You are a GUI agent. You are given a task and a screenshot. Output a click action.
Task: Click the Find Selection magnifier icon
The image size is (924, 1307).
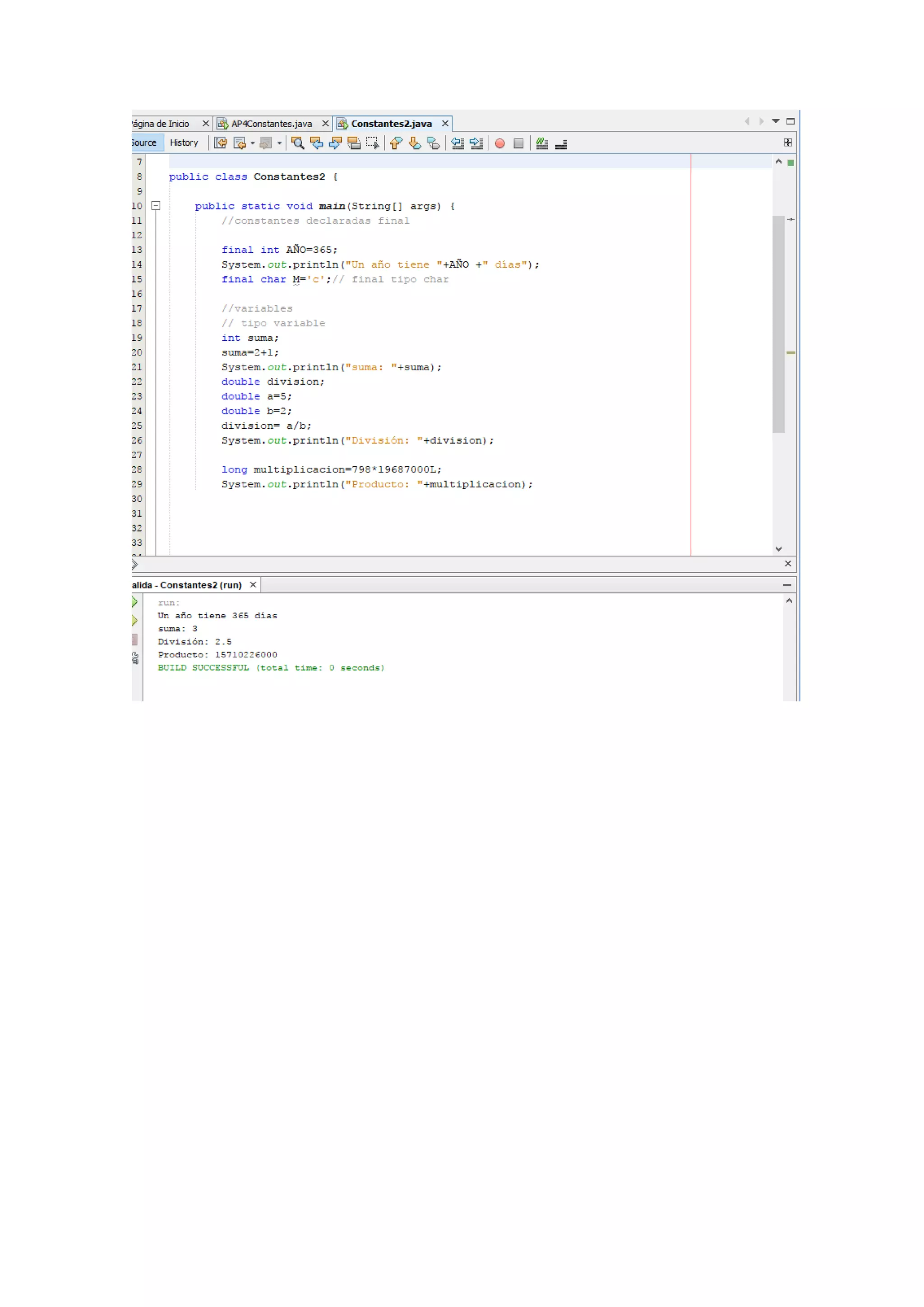298,144
